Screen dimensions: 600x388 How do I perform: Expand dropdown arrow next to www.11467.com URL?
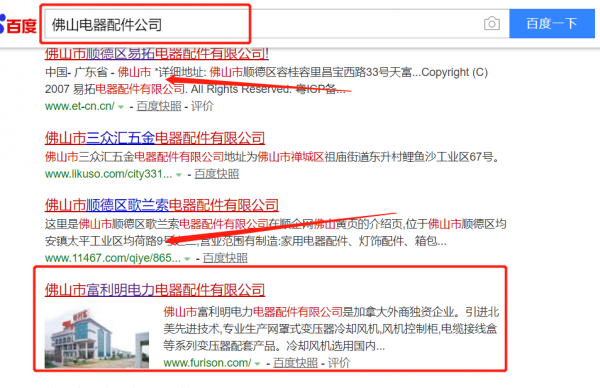187,259
